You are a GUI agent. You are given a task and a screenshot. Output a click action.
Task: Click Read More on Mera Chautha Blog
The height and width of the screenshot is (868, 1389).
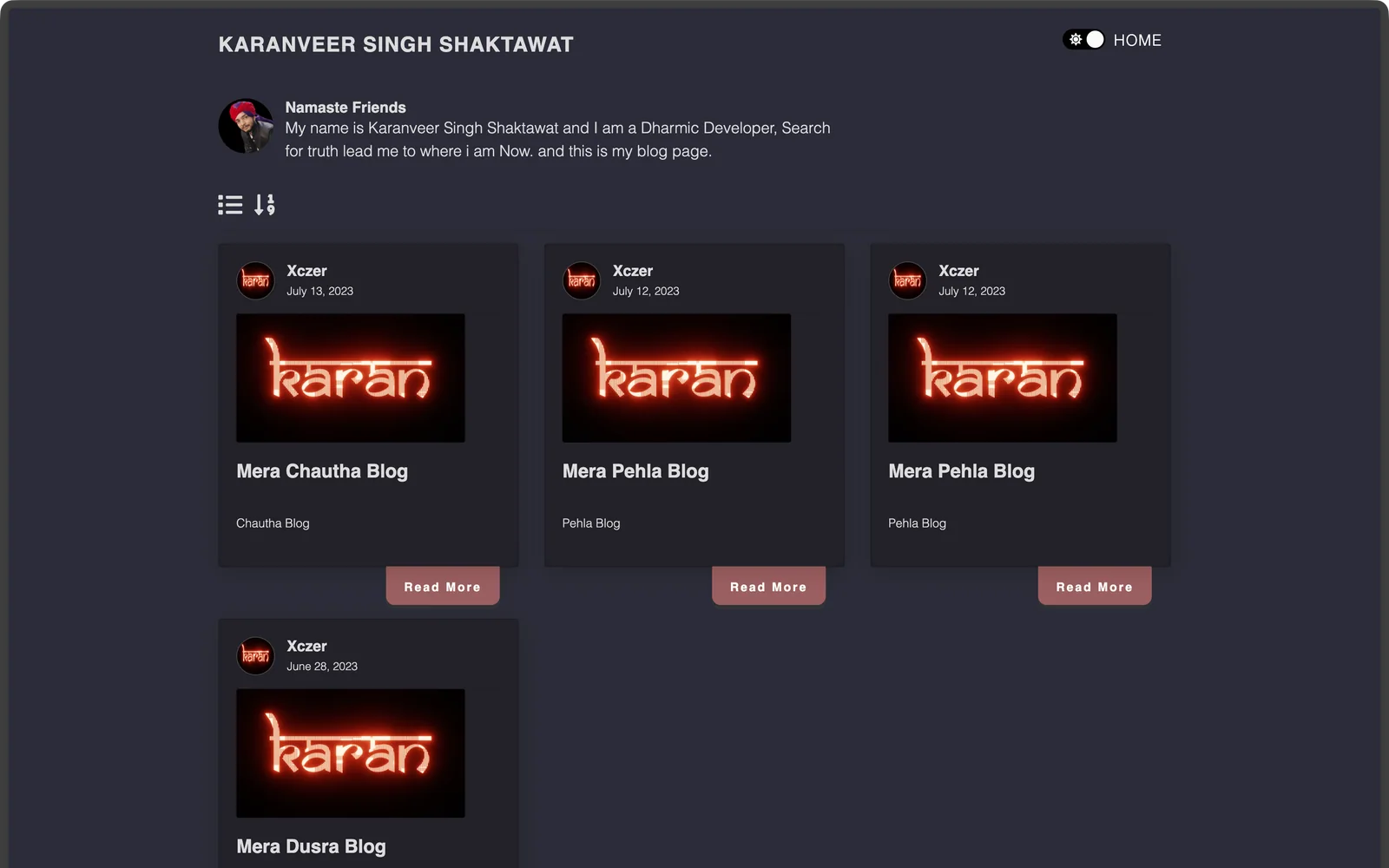(443, 587)
